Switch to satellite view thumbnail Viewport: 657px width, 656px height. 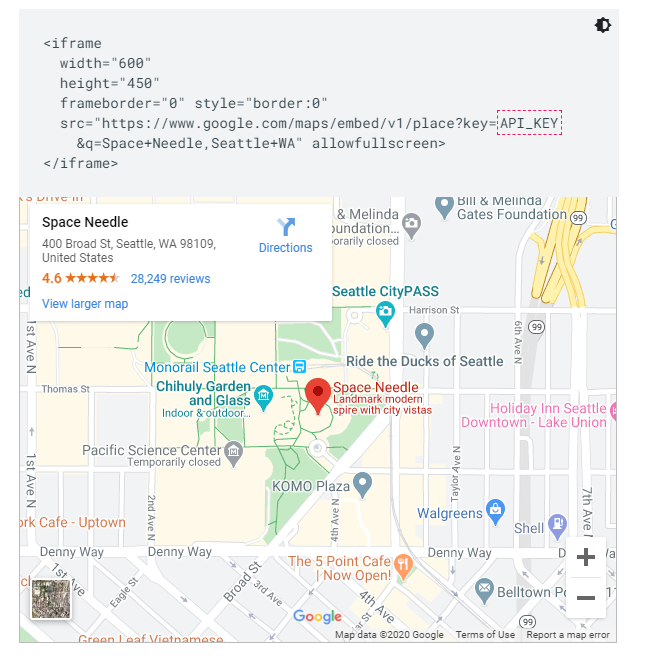pos(51,599)
